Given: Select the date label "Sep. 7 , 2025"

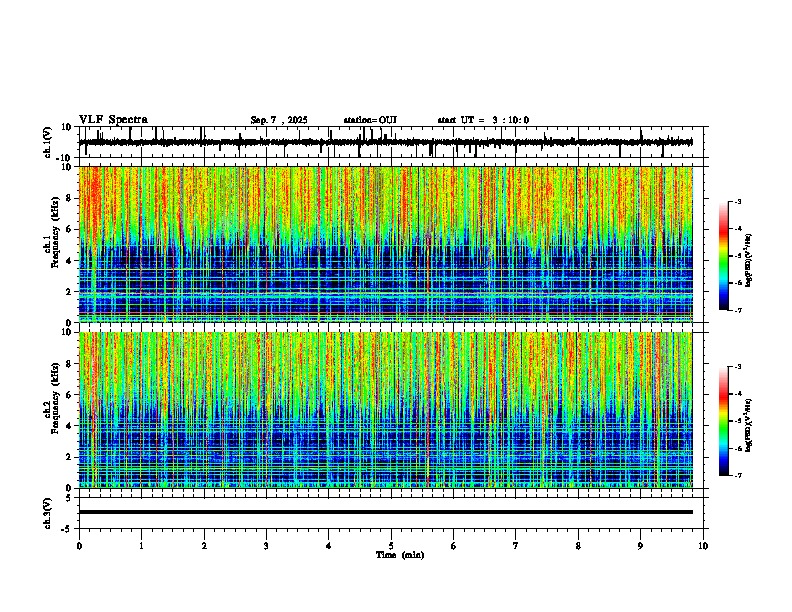Looking at the screenshot, I should 279,120.
